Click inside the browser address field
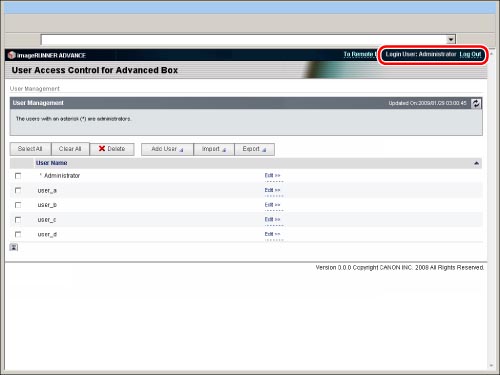Screen dimensions: 500x375 click(244, 39)
